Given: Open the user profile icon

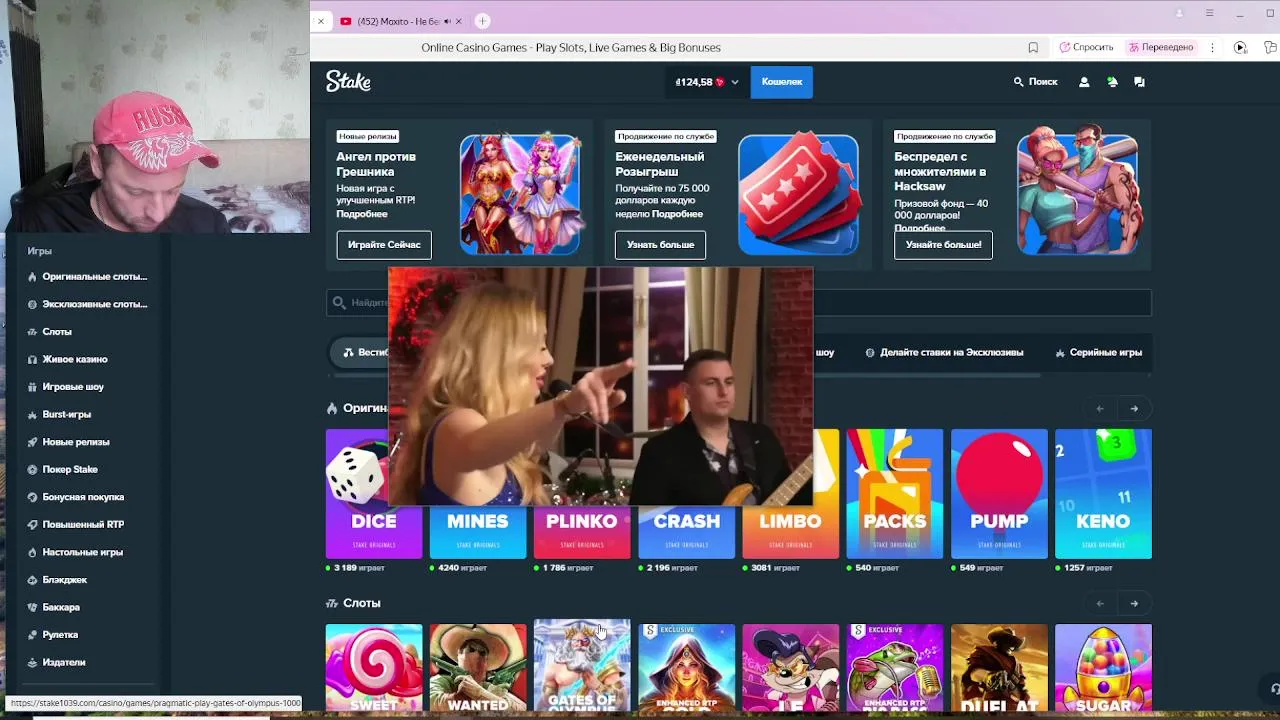Looking at the screenshot, I should 1084,82.
